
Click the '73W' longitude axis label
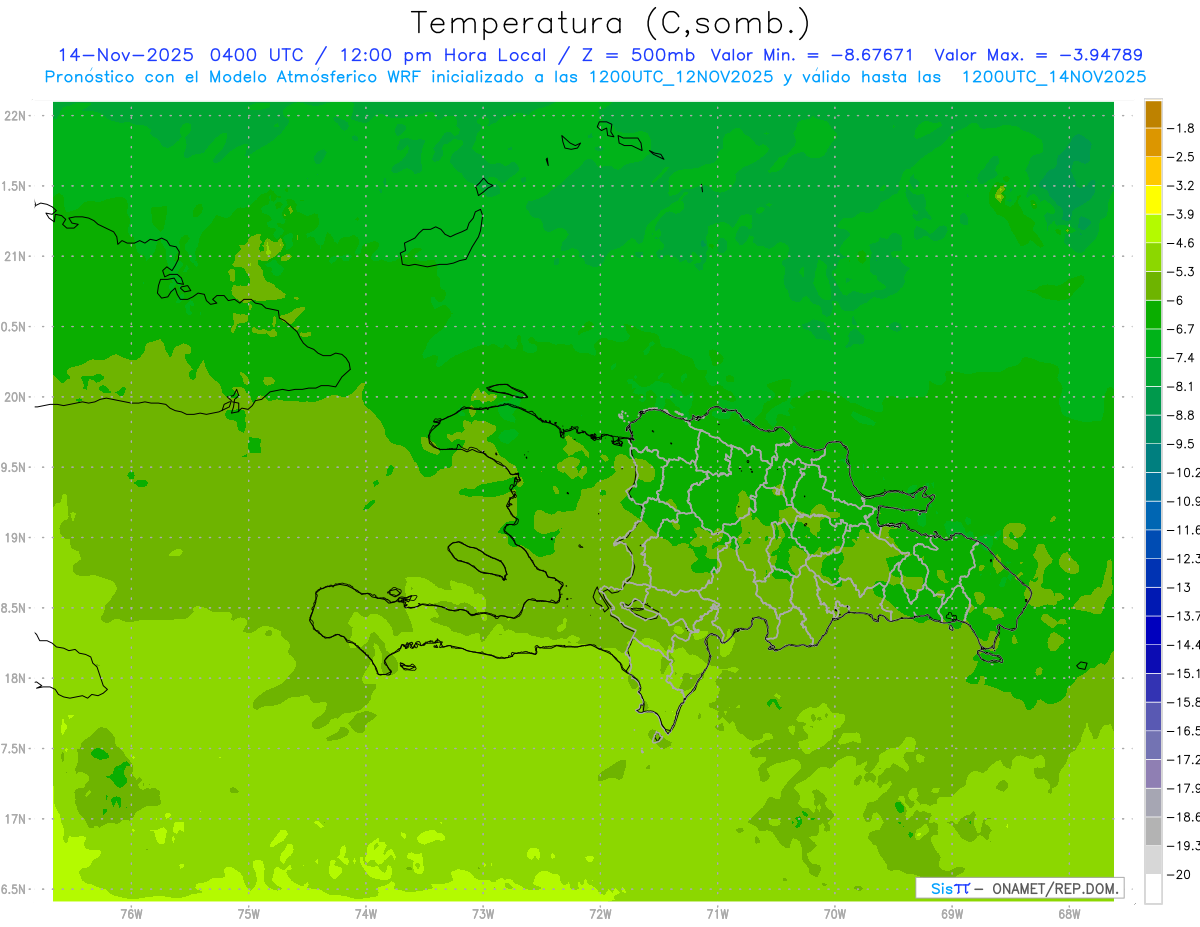[x=483, y=913]
